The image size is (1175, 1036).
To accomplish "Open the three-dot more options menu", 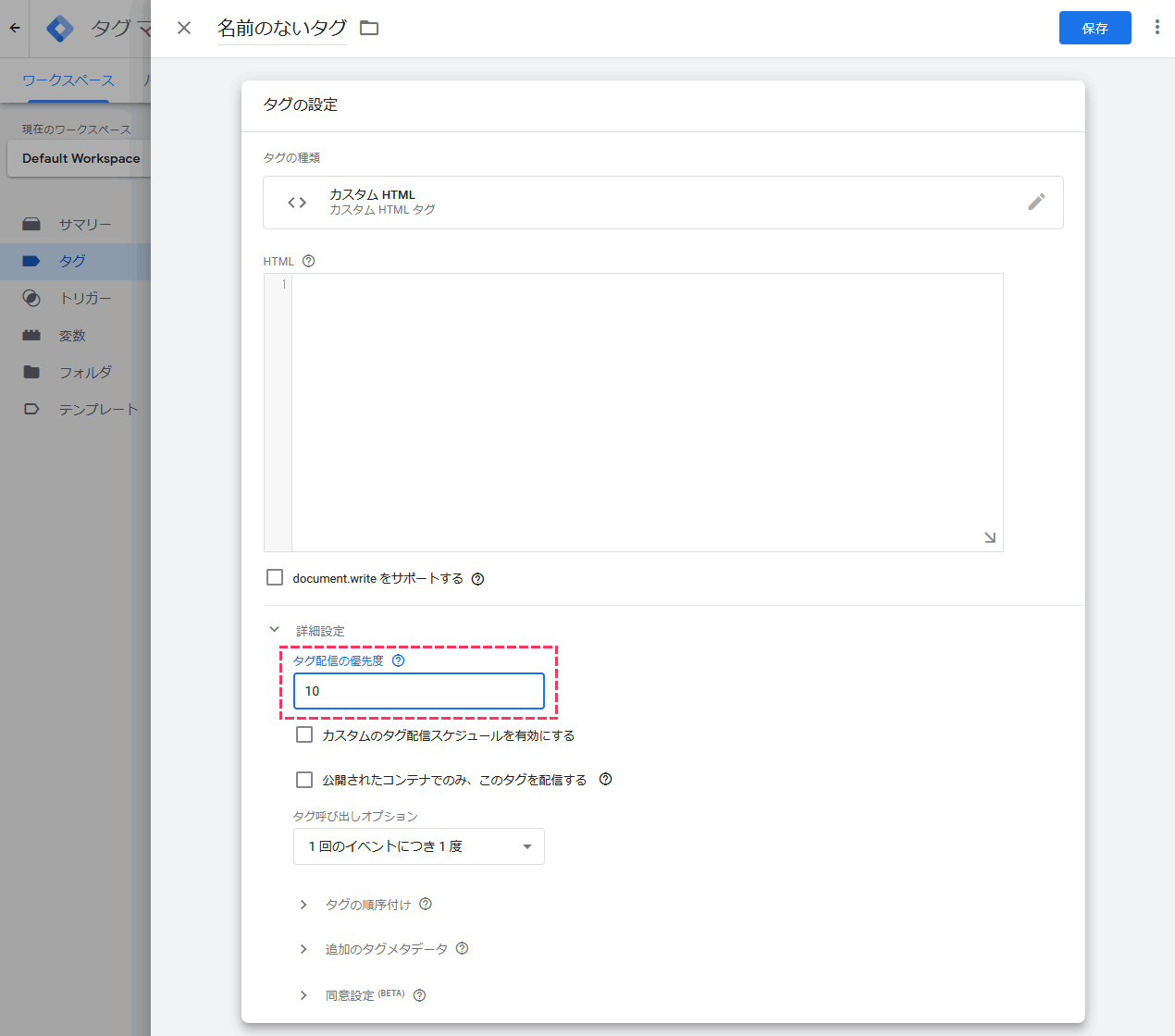I will pos(1156,28).
